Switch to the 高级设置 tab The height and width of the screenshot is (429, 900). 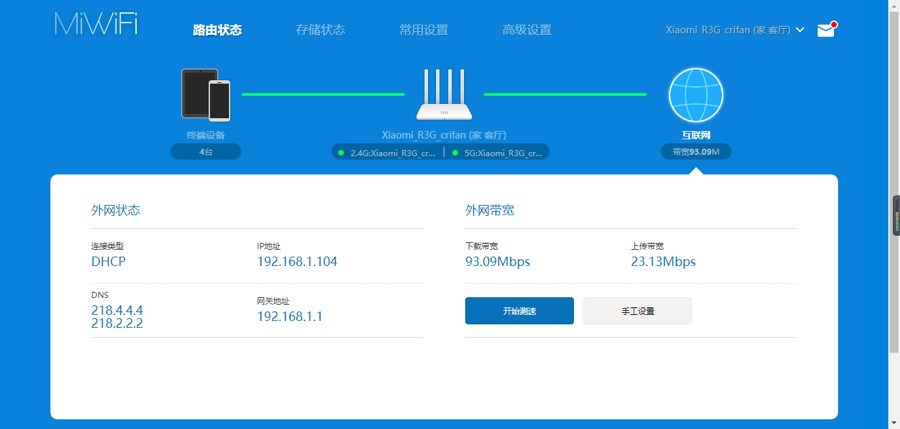coord(526,30)
